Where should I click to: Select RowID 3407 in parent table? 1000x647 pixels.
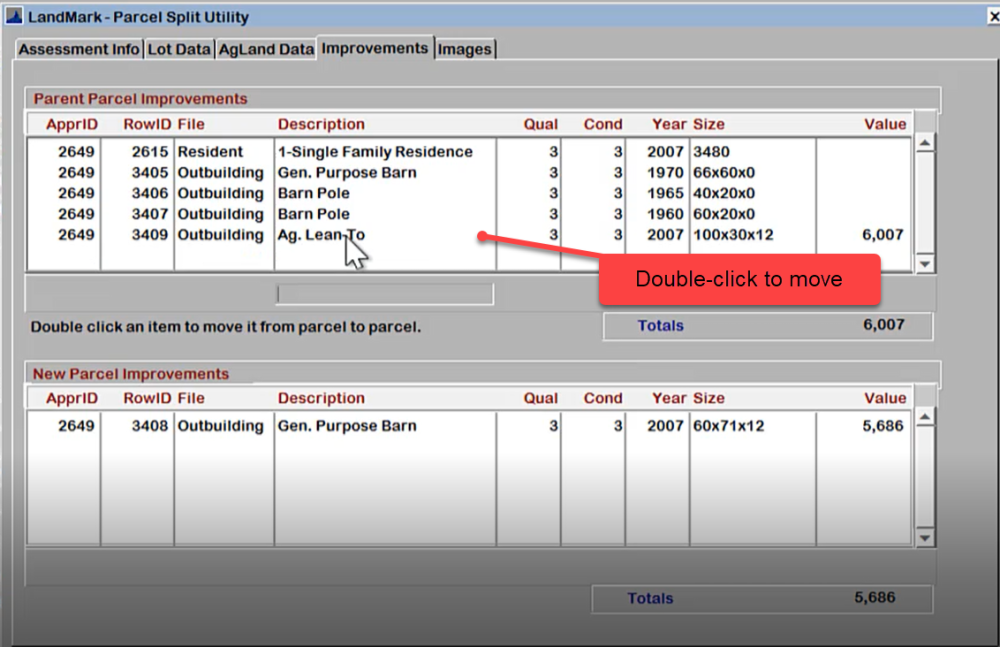(x=149, y=214)
